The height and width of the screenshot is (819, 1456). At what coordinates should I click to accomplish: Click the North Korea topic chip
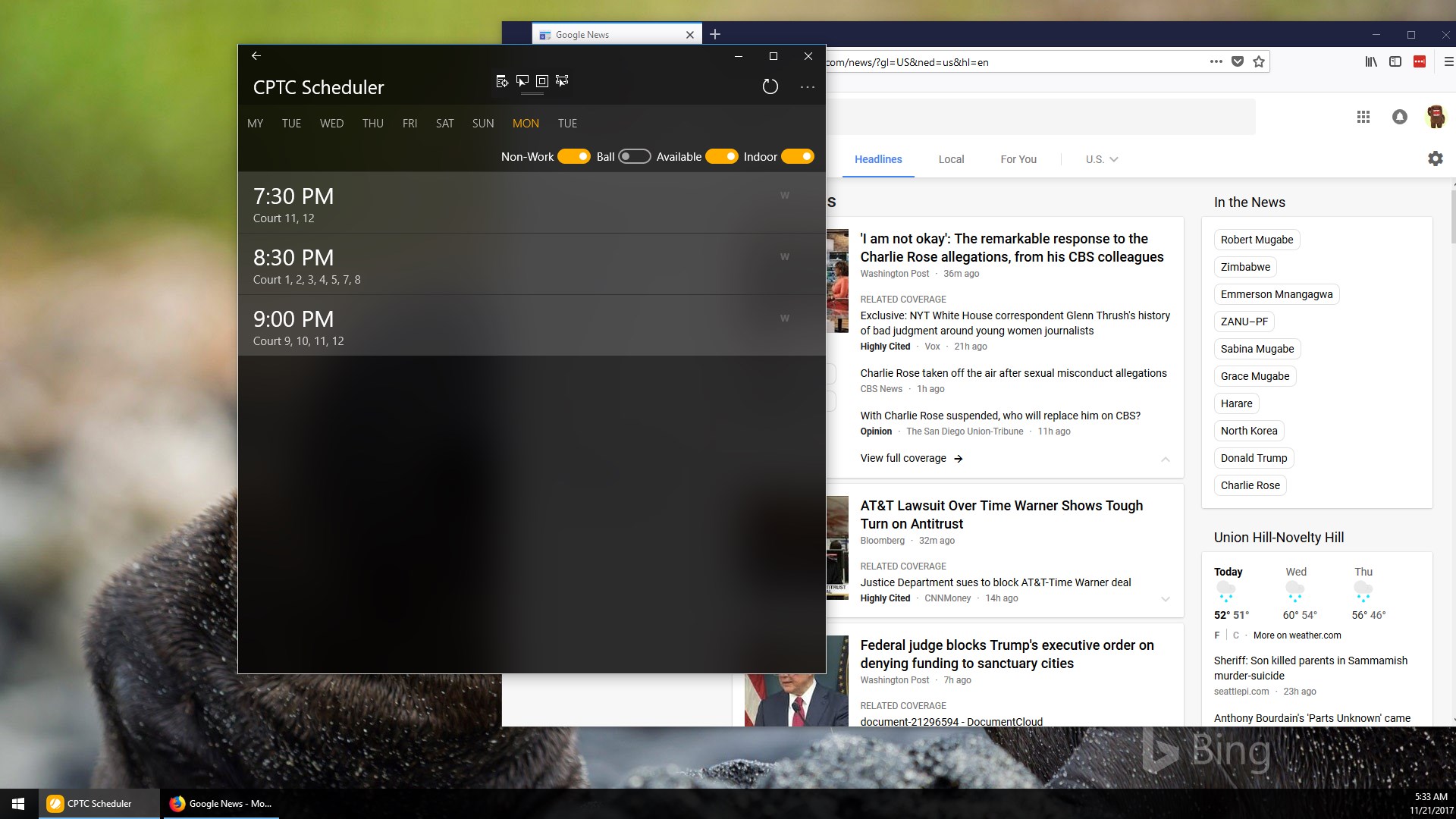(x=1248, y=431)
